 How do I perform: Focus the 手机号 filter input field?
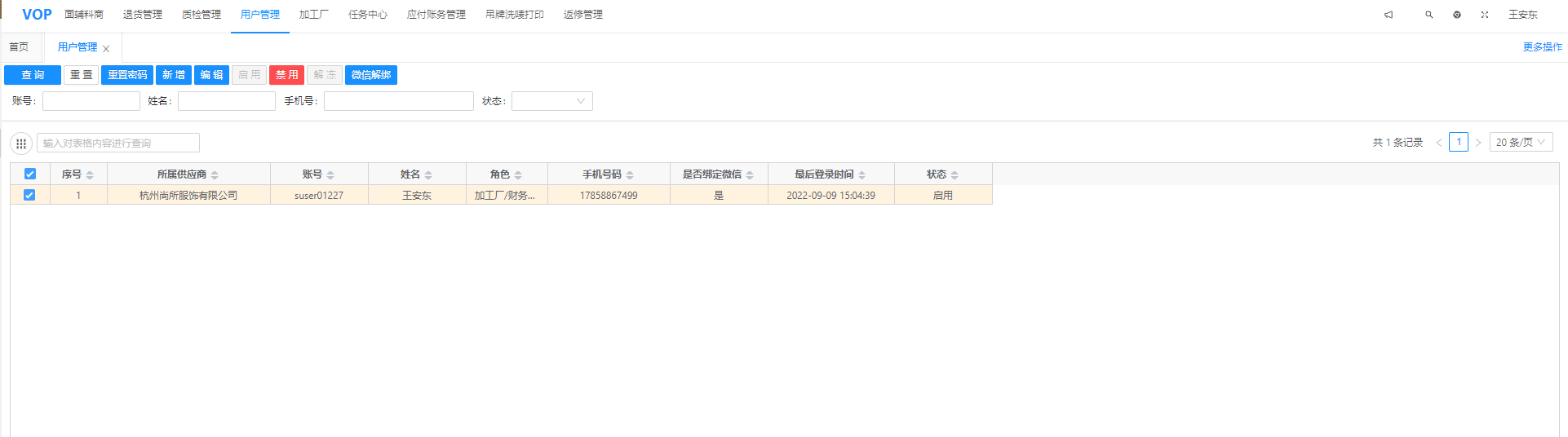click(398, 101)
